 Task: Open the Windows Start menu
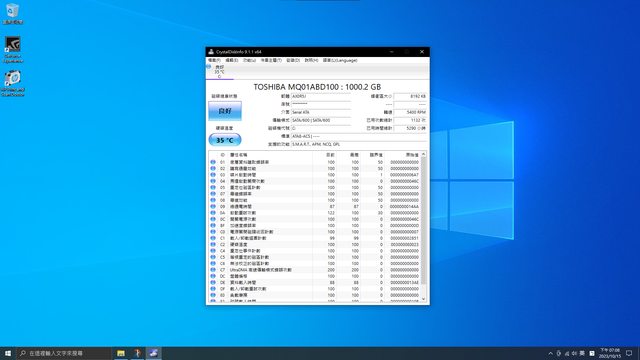point(8,353)
